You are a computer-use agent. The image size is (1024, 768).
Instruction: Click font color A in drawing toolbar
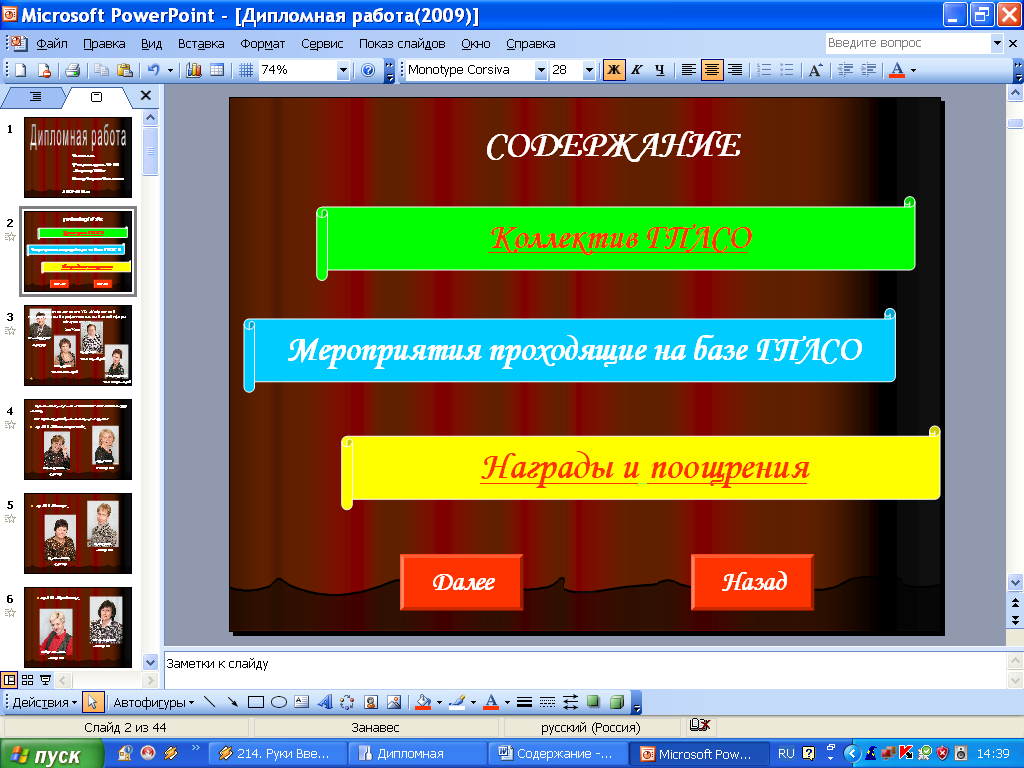coord(491,702)
